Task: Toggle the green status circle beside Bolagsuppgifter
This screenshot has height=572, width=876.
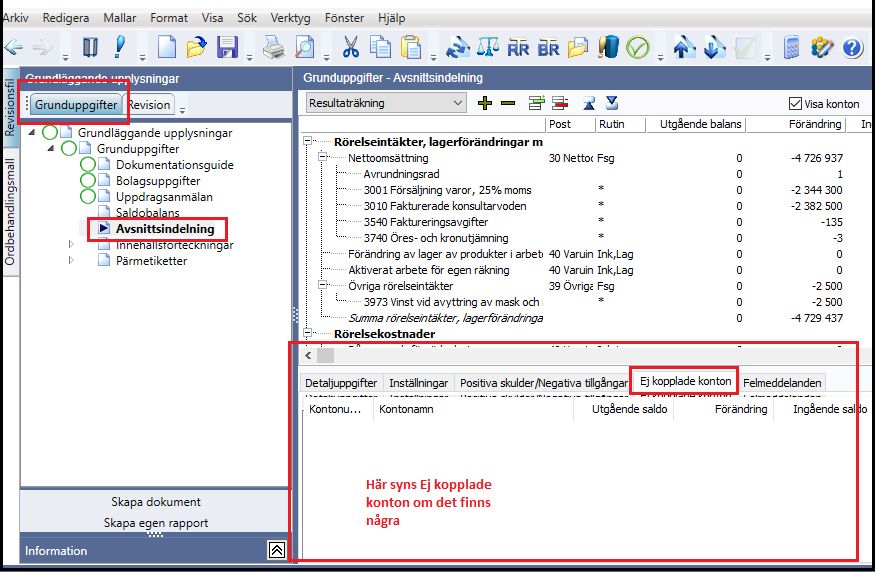Action: click(88, 180)
